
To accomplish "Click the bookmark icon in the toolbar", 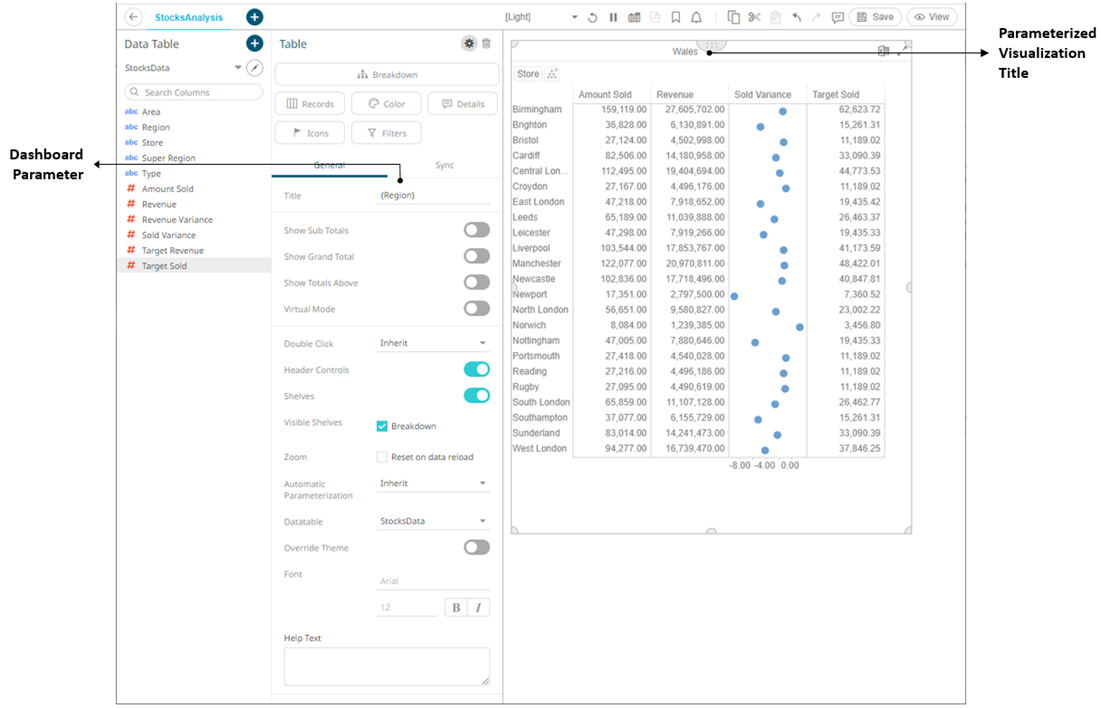I will tap(676, 17).
